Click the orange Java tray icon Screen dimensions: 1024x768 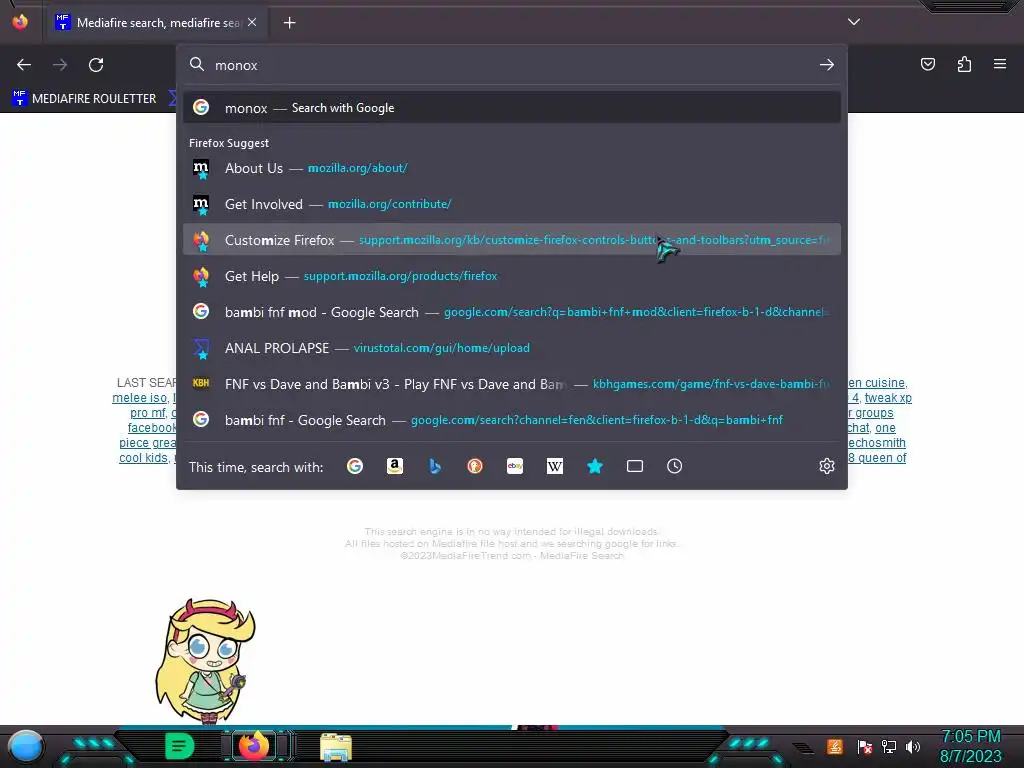pyautogui.click(x=835, y=746)
